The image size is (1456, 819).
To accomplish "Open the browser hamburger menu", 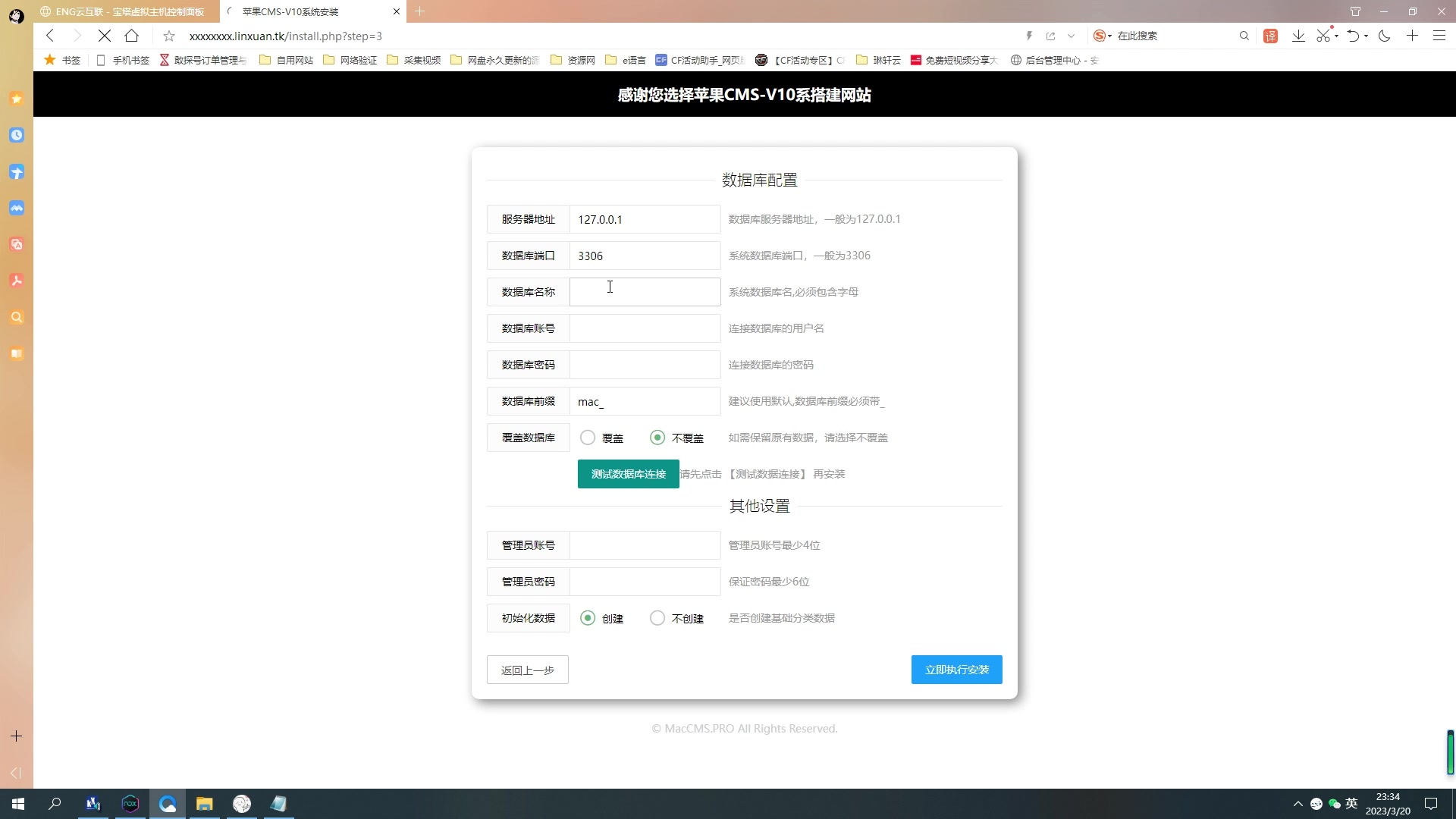I will (1439, 36).
